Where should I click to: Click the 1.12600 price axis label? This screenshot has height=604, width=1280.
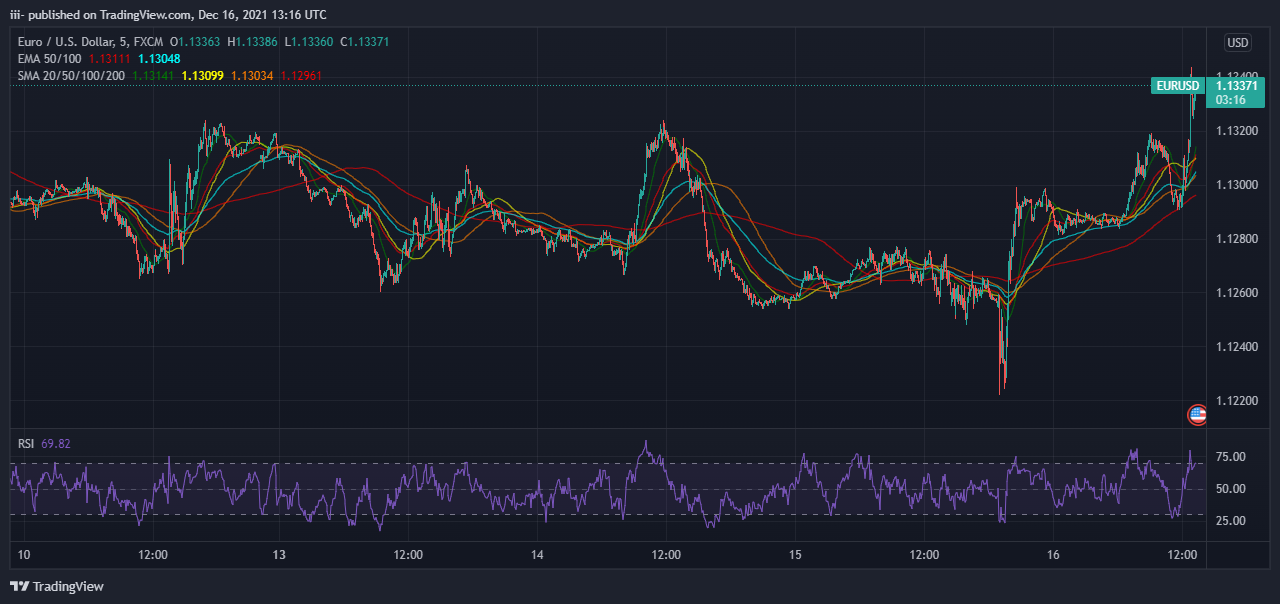[x=1237, y=293]
